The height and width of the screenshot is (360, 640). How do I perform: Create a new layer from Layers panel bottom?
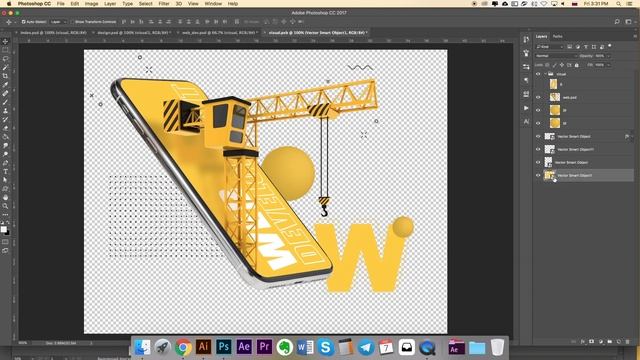(x=619, y=341)
